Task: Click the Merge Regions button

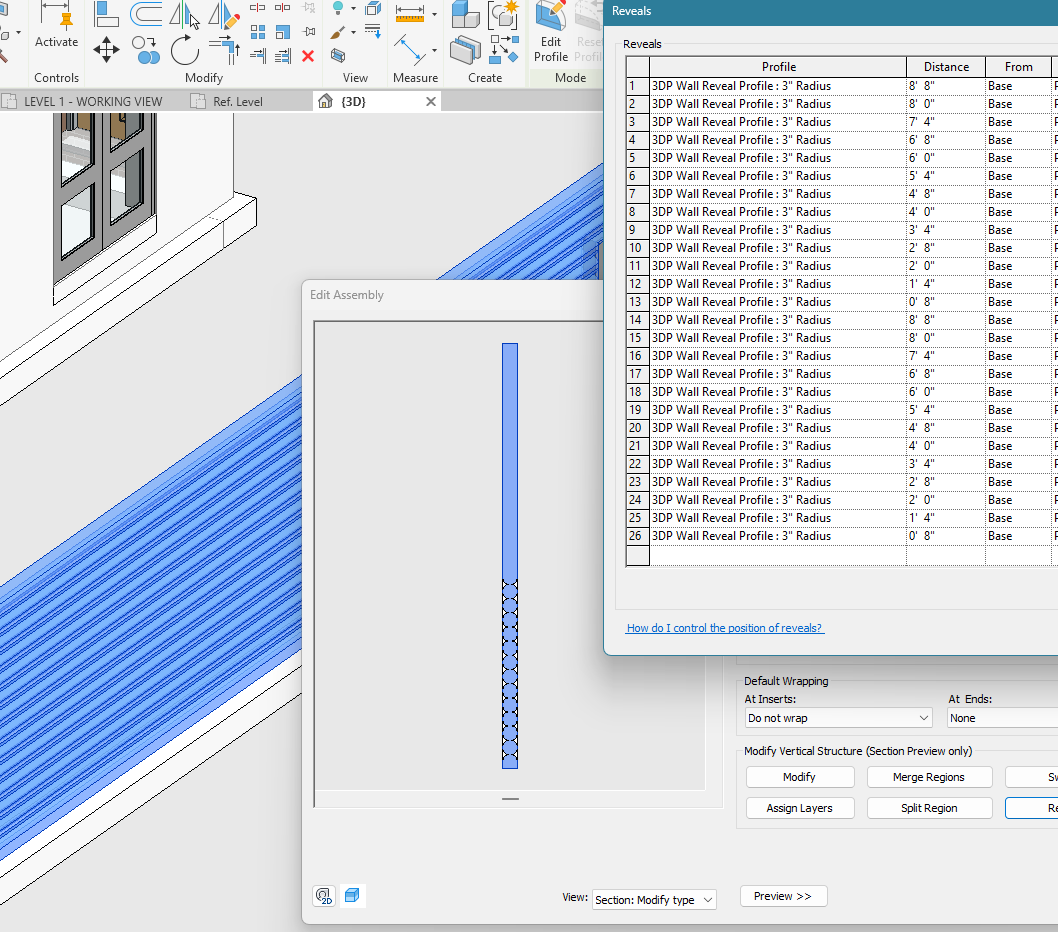Action: (x=928, y=777)
